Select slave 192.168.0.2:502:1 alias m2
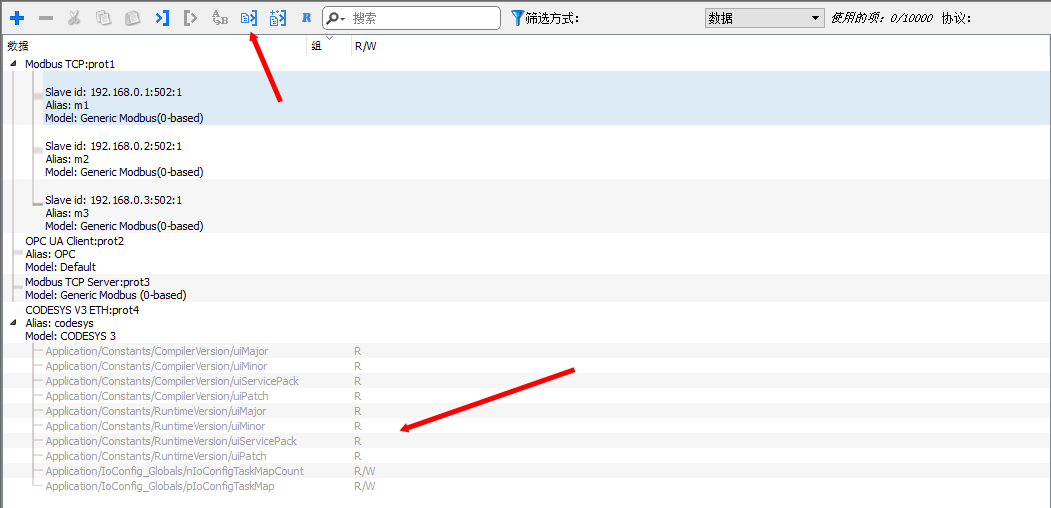 (x=547, y=152)
